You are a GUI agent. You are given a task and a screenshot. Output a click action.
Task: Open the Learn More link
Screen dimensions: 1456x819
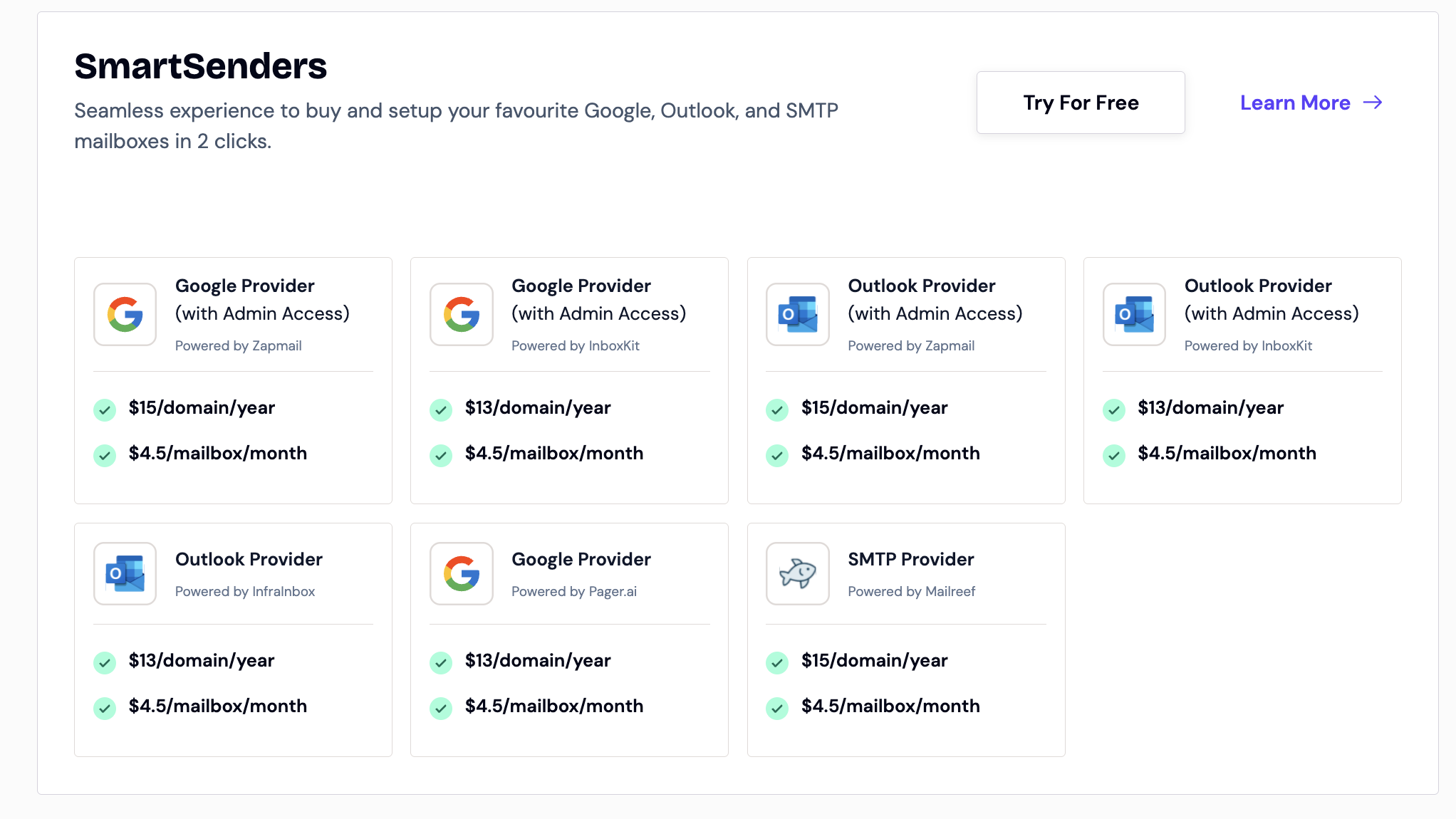pyautogui.click(x=1295, y=103)
